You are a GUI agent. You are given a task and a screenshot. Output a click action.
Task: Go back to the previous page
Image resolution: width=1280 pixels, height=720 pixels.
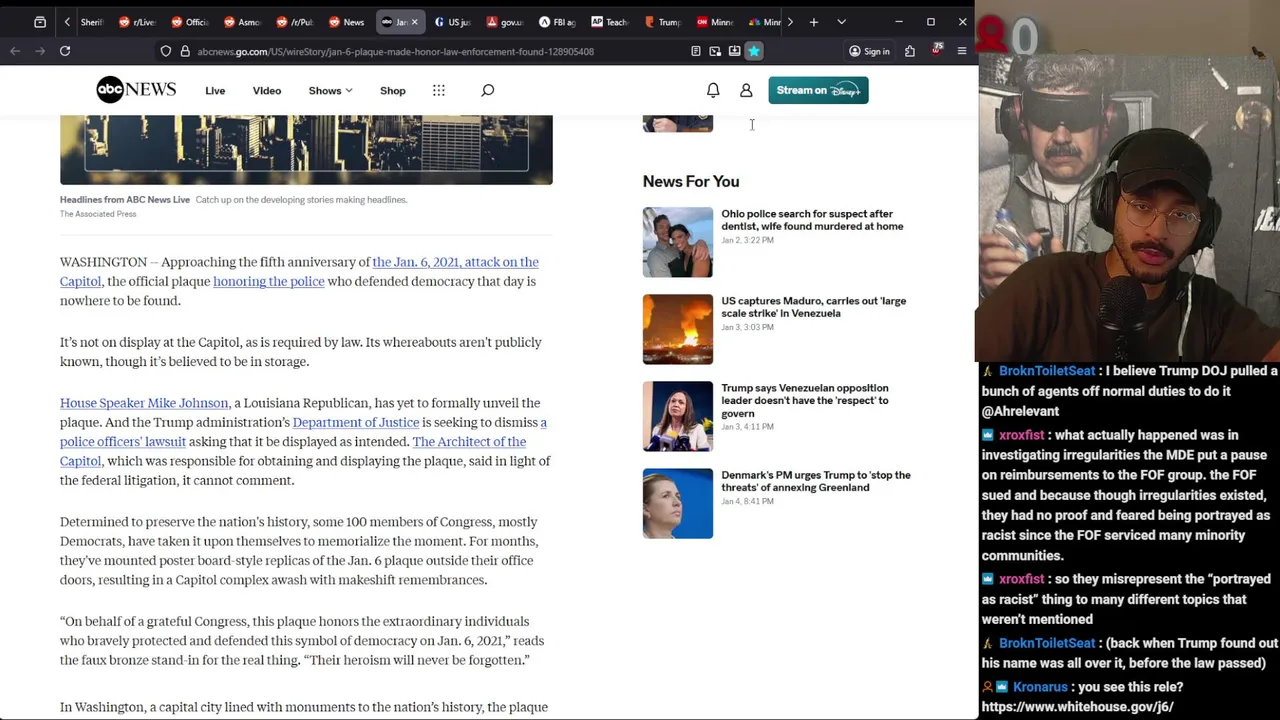click(15, 51)
